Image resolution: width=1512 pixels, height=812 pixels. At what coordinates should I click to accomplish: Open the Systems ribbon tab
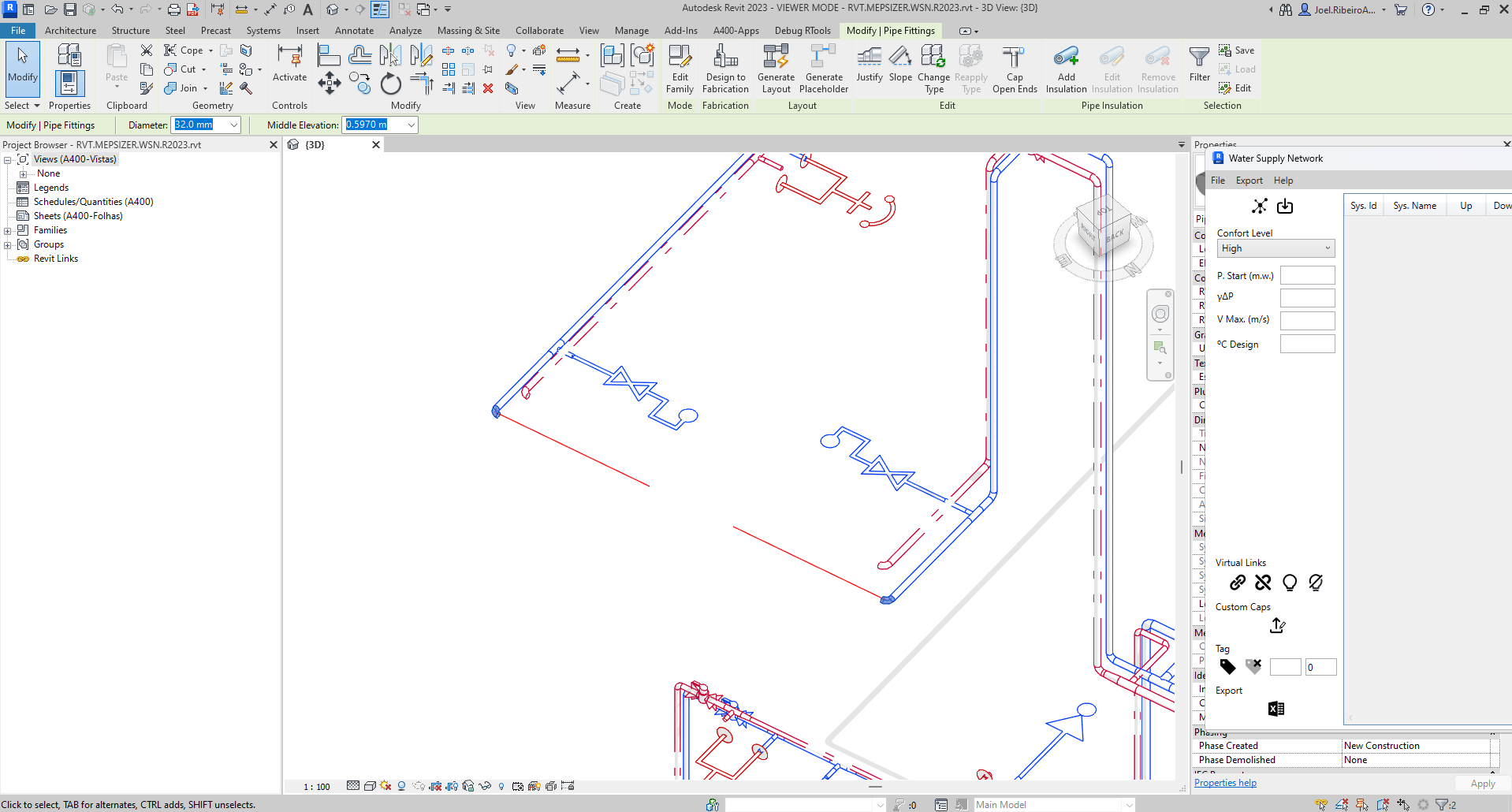(263, 31)
